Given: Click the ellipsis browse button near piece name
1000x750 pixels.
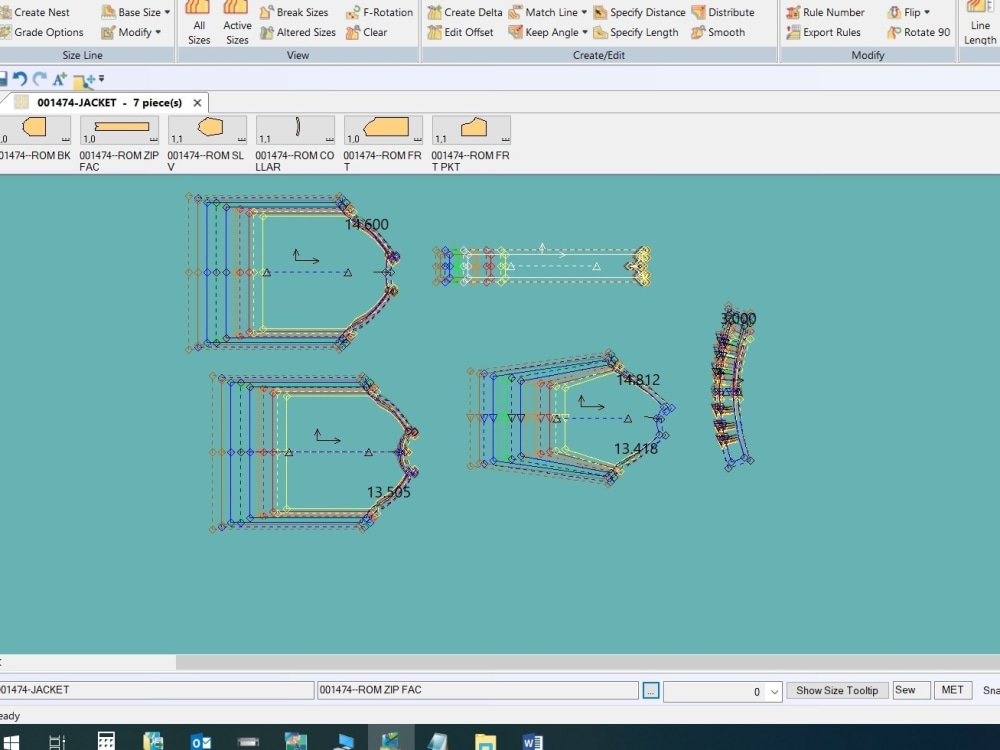Looking at the screenshot, I should 651,690.
